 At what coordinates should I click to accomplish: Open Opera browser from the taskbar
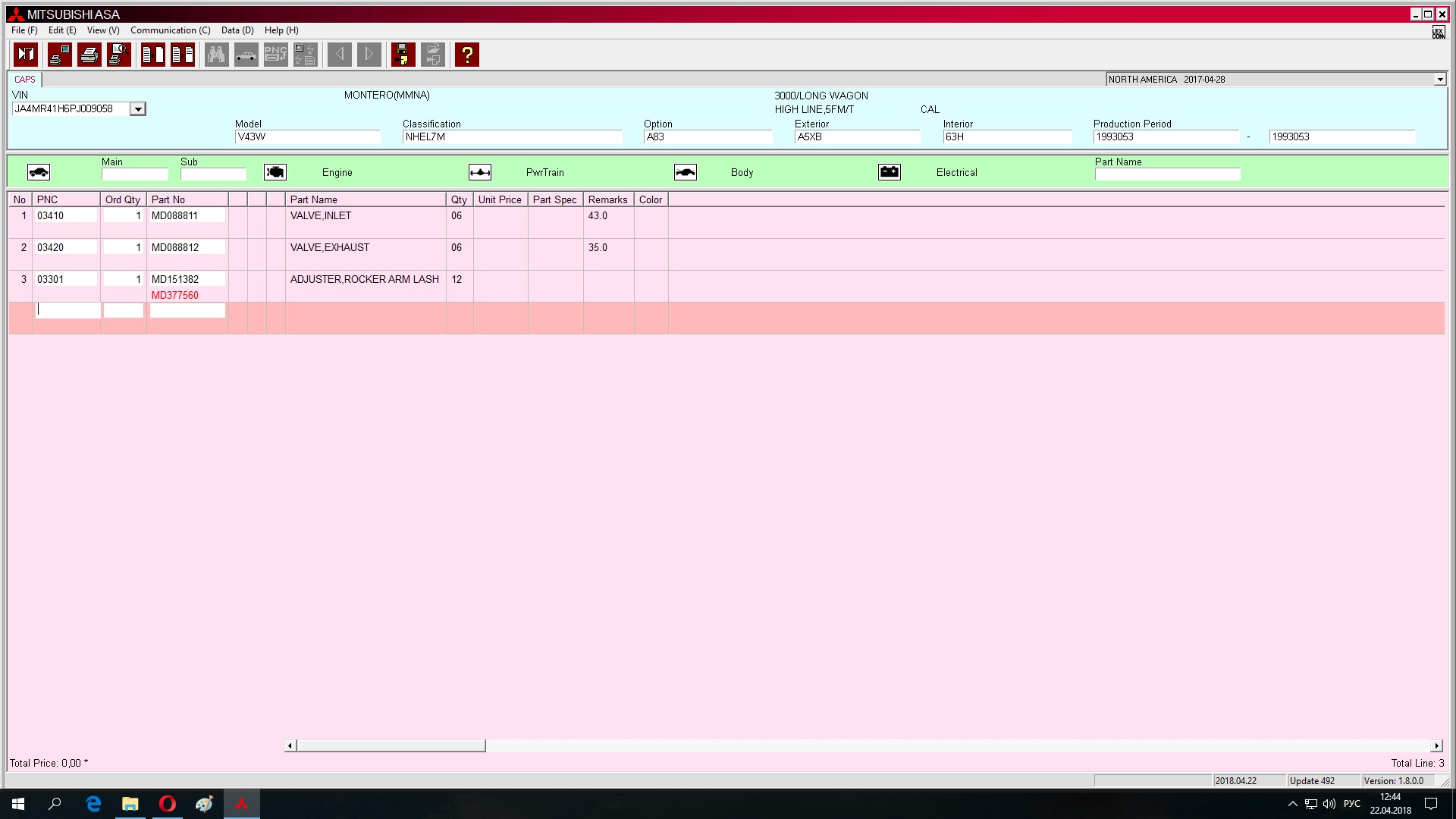[168, 804]
